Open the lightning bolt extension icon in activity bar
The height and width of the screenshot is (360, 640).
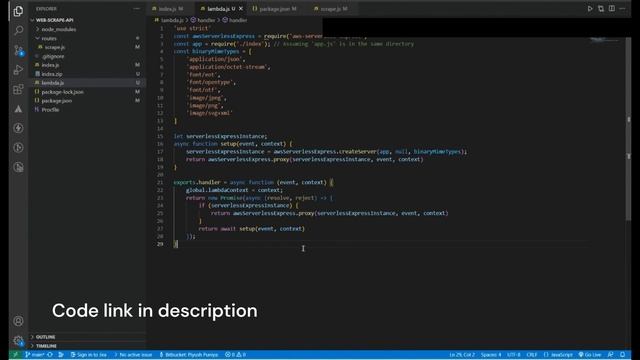click(x=18, y=128)
